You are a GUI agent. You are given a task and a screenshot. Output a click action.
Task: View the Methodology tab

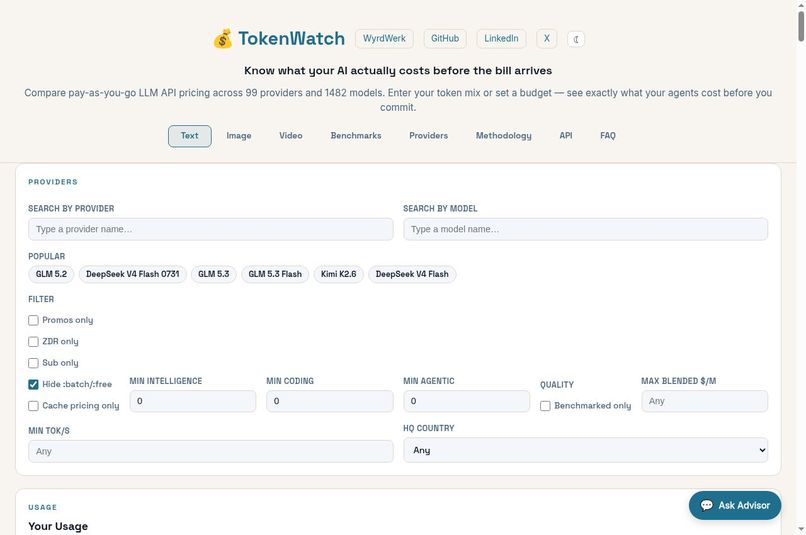pos(504,136)
